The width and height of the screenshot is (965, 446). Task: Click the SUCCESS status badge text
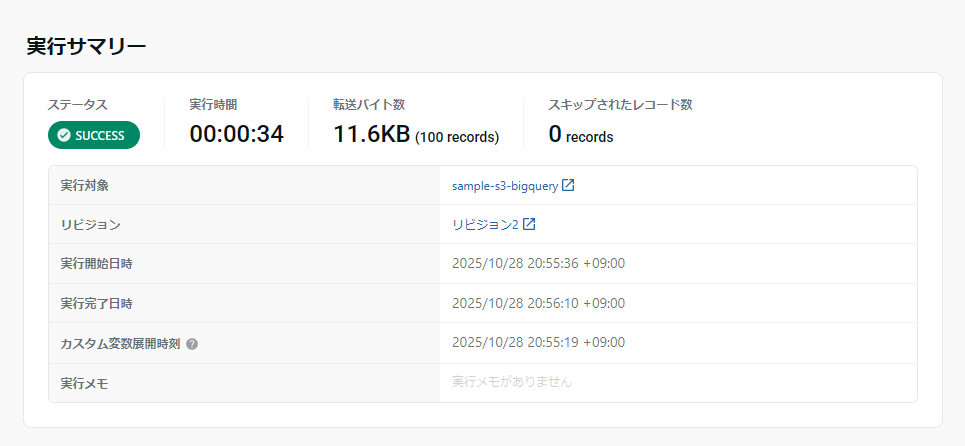100,136
